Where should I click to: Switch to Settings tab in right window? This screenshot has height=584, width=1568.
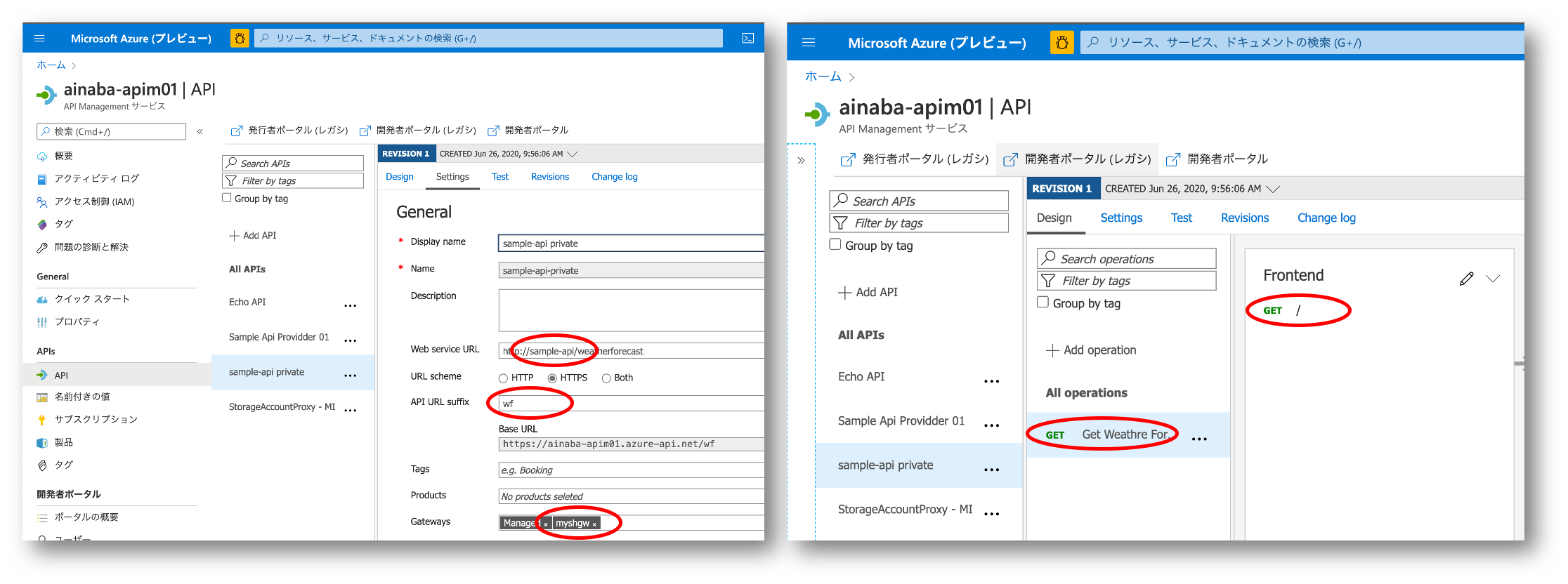coord(1121,218)
